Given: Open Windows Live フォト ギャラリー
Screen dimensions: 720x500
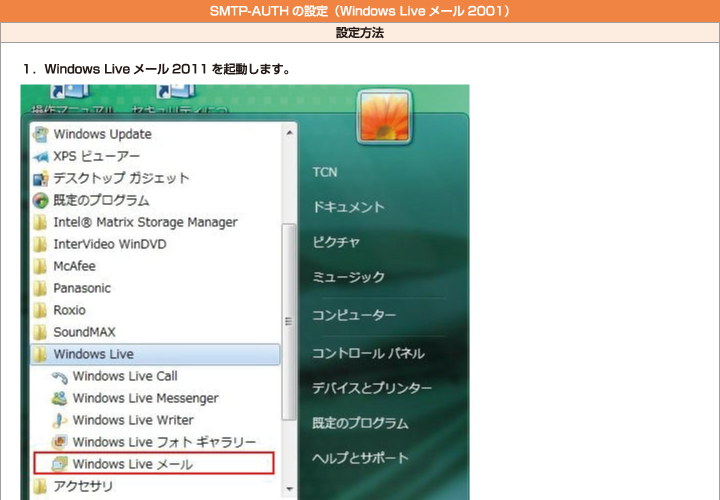Looking at the screenshot, I should tap(153, 442).
